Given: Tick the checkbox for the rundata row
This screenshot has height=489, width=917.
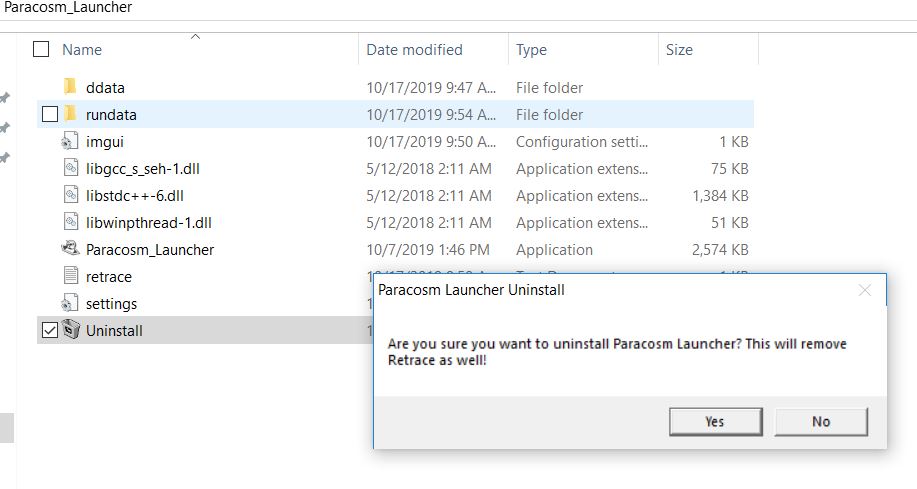Looking at the screenshot, I should point(50,114).
